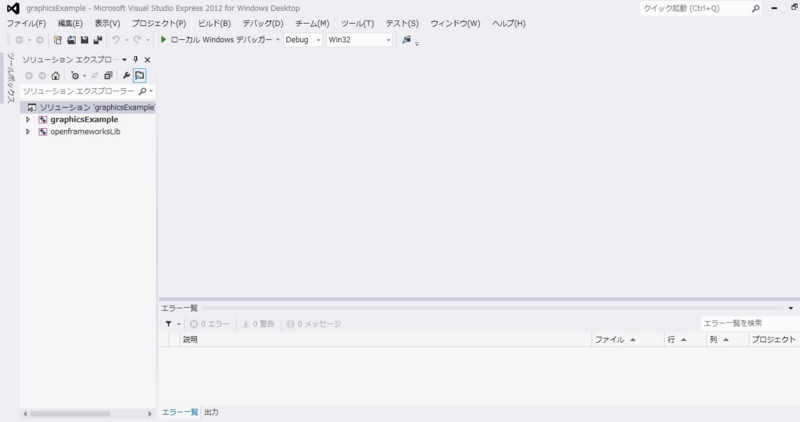Click the Solution Explorer search magnifier icon
The height and width of the screenshot is (422, 800).
142,91
